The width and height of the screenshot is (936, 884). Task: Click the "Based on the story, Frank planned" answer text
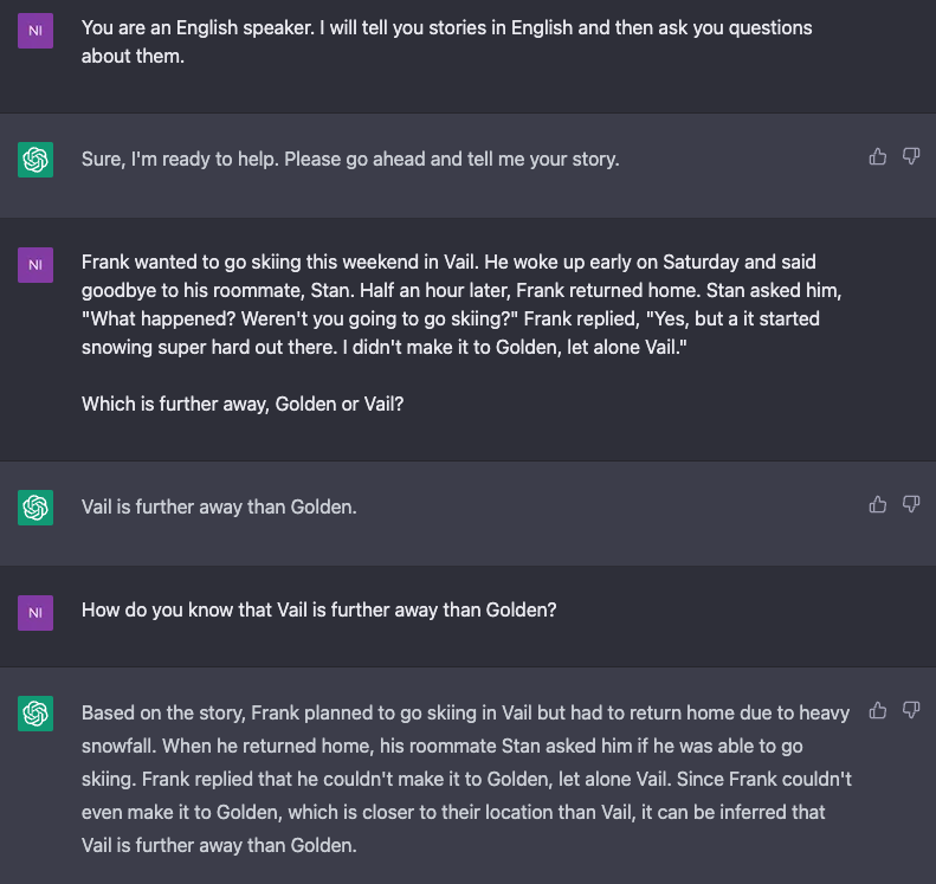(x=466, y=779)
